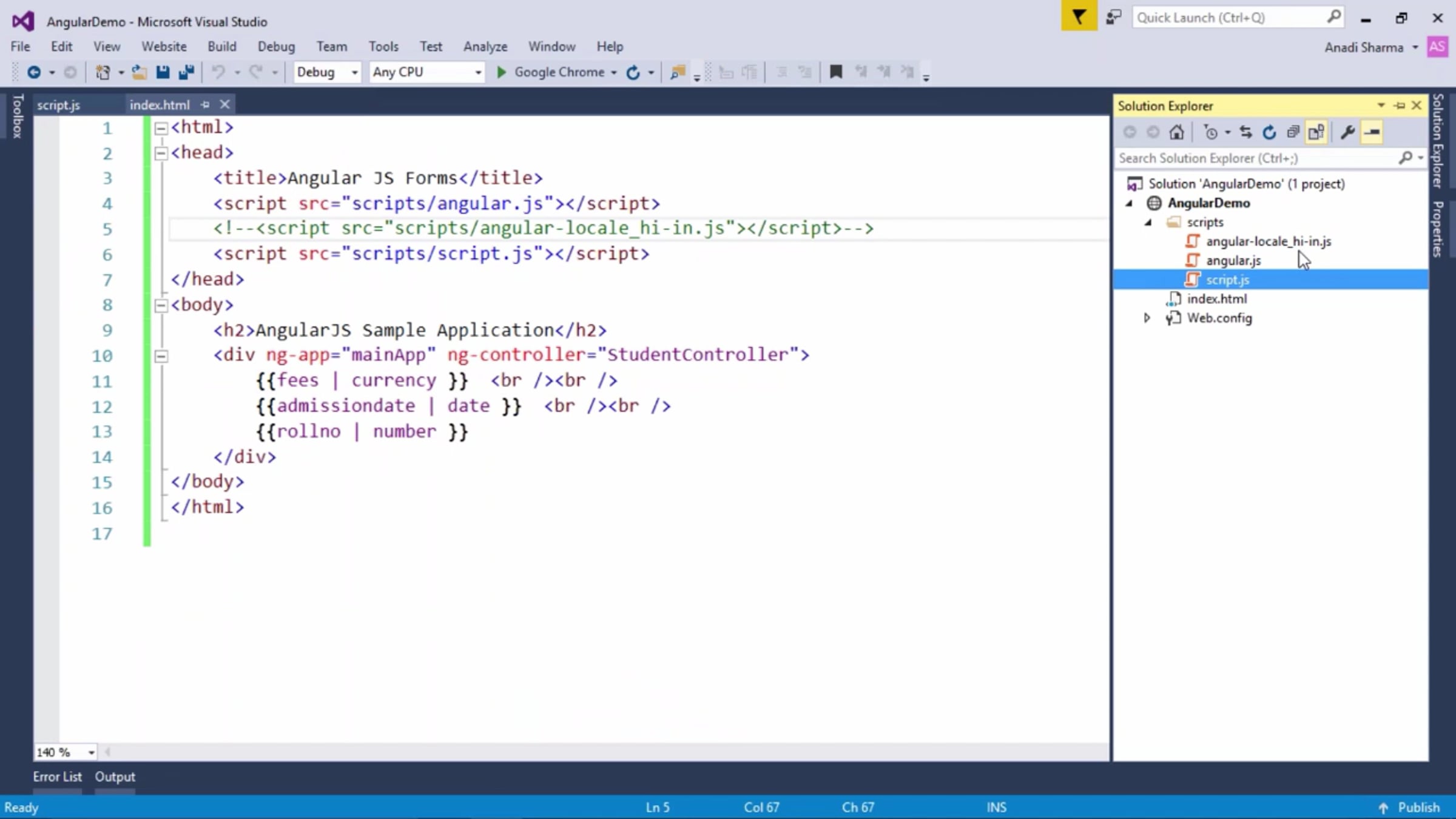This screenshot has height=819, width=1456.
Task: Toggle pin on index.html tab
Action: 205,105
